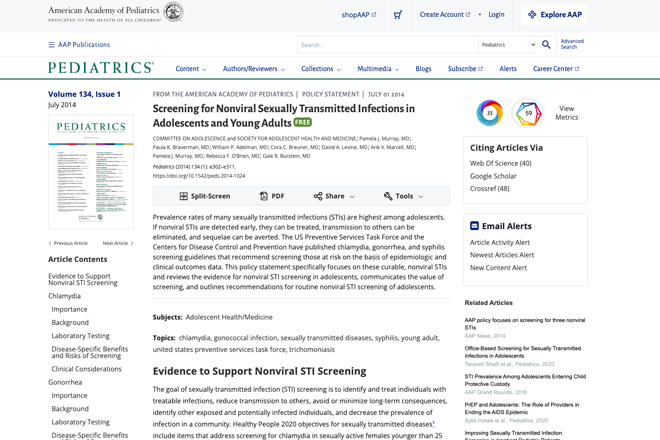Click the Login link
Screen dimensions: 660x440
pos(496,15)
